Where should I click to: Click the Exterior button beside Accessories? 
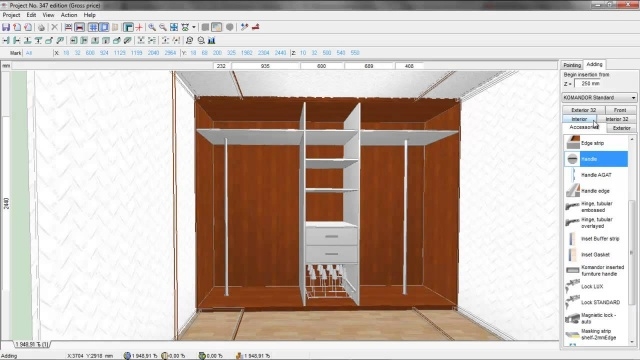coord(621,128)
